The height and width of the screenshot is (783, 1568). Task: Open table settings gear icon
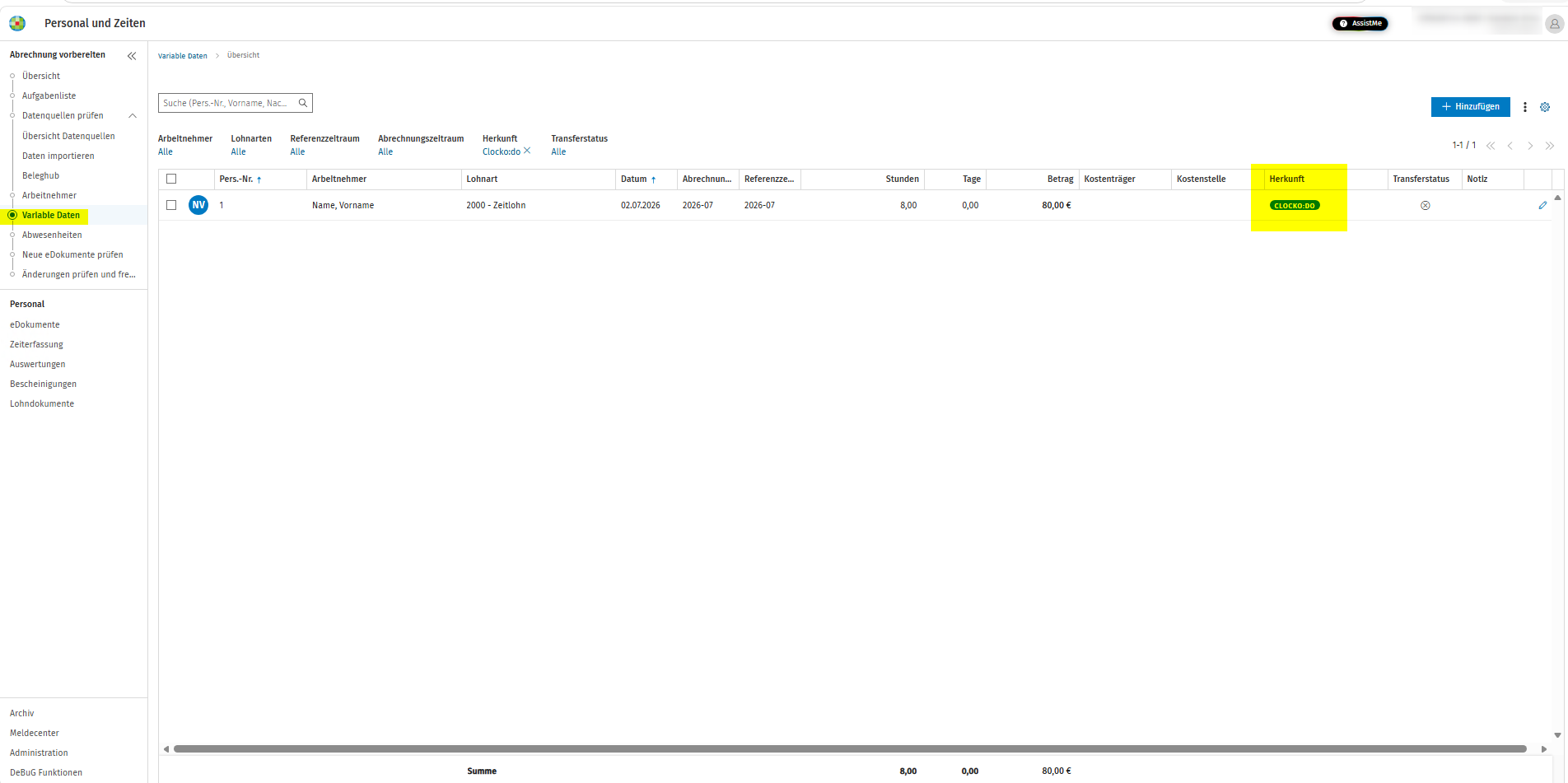point(1545,107)
